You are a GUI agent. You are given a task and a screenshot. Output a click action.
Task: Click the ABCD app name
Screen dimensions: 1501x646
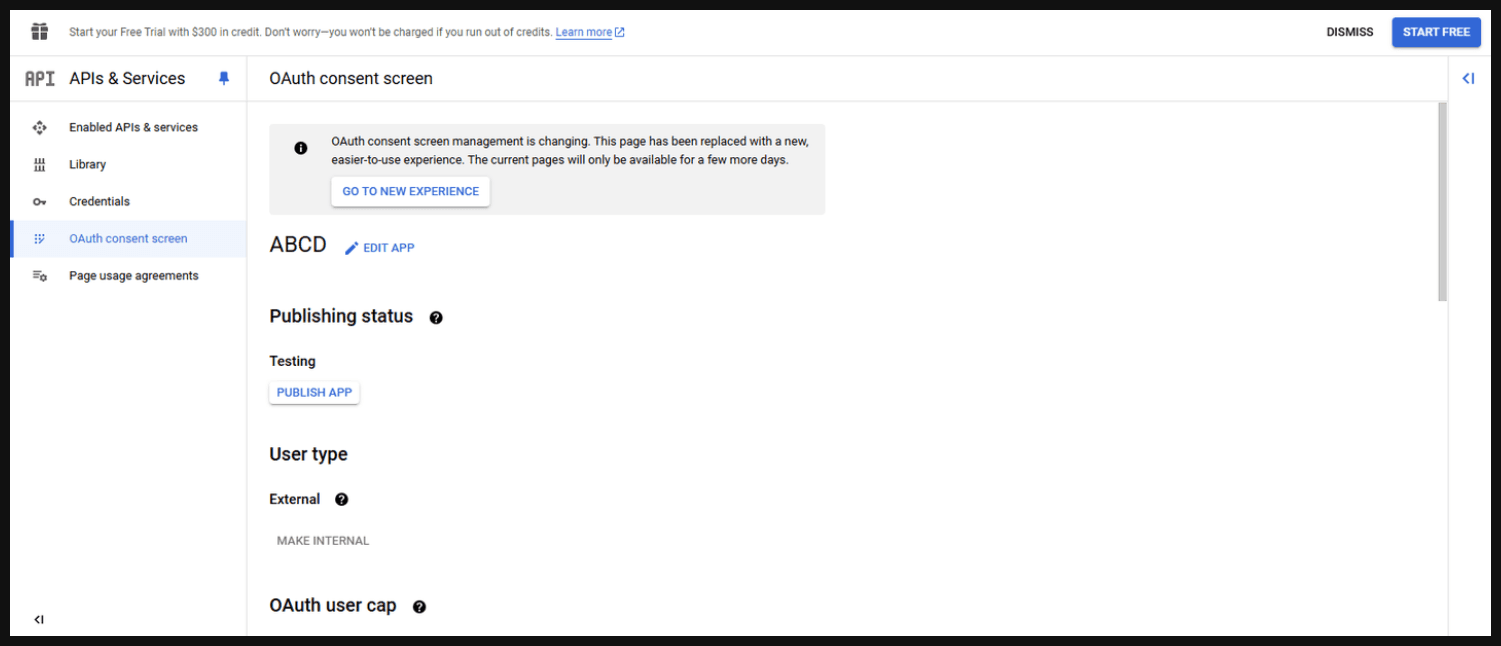click(x=298, y=245)
